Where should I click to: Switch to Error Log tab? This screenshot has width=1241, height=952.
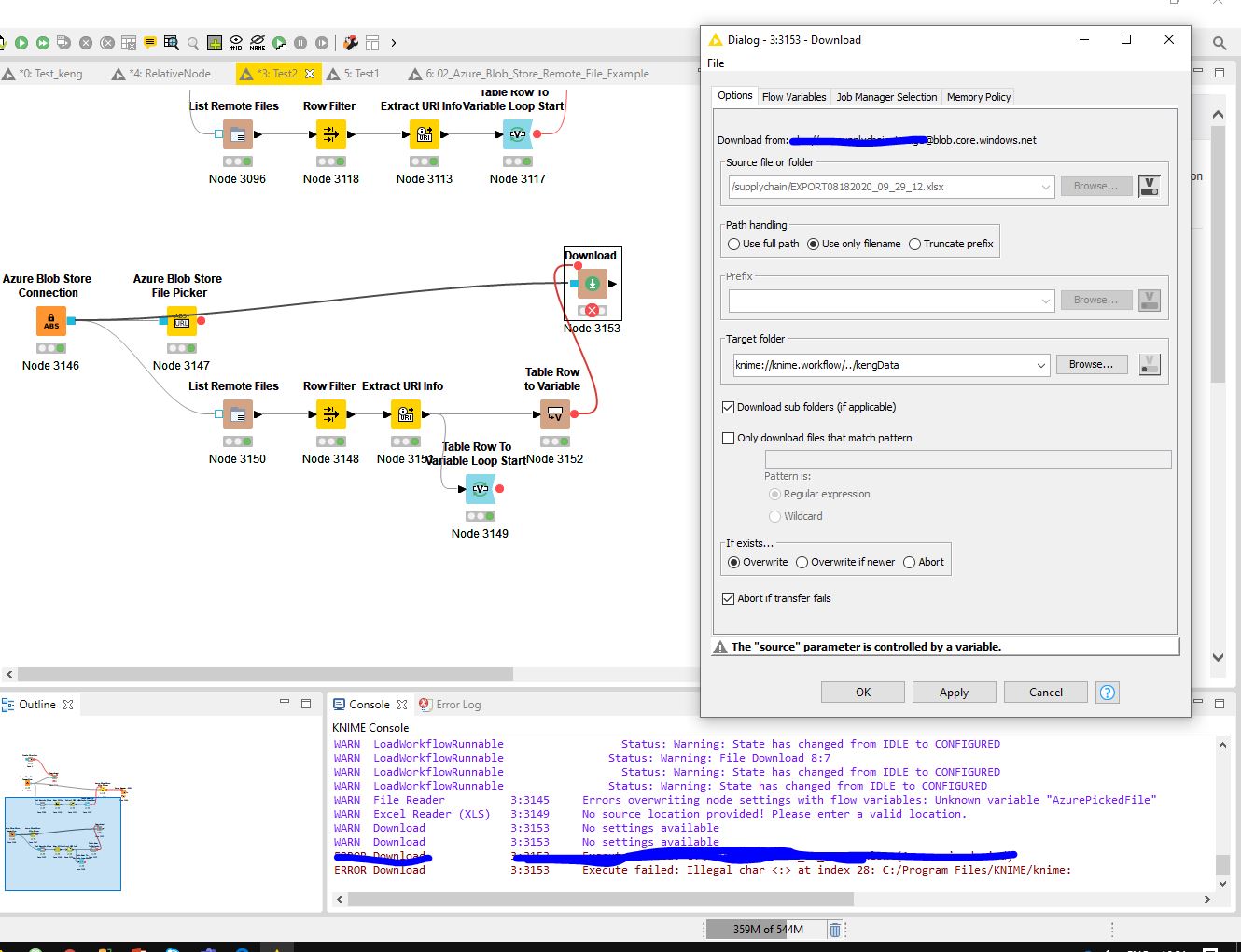tap(450, 705)
